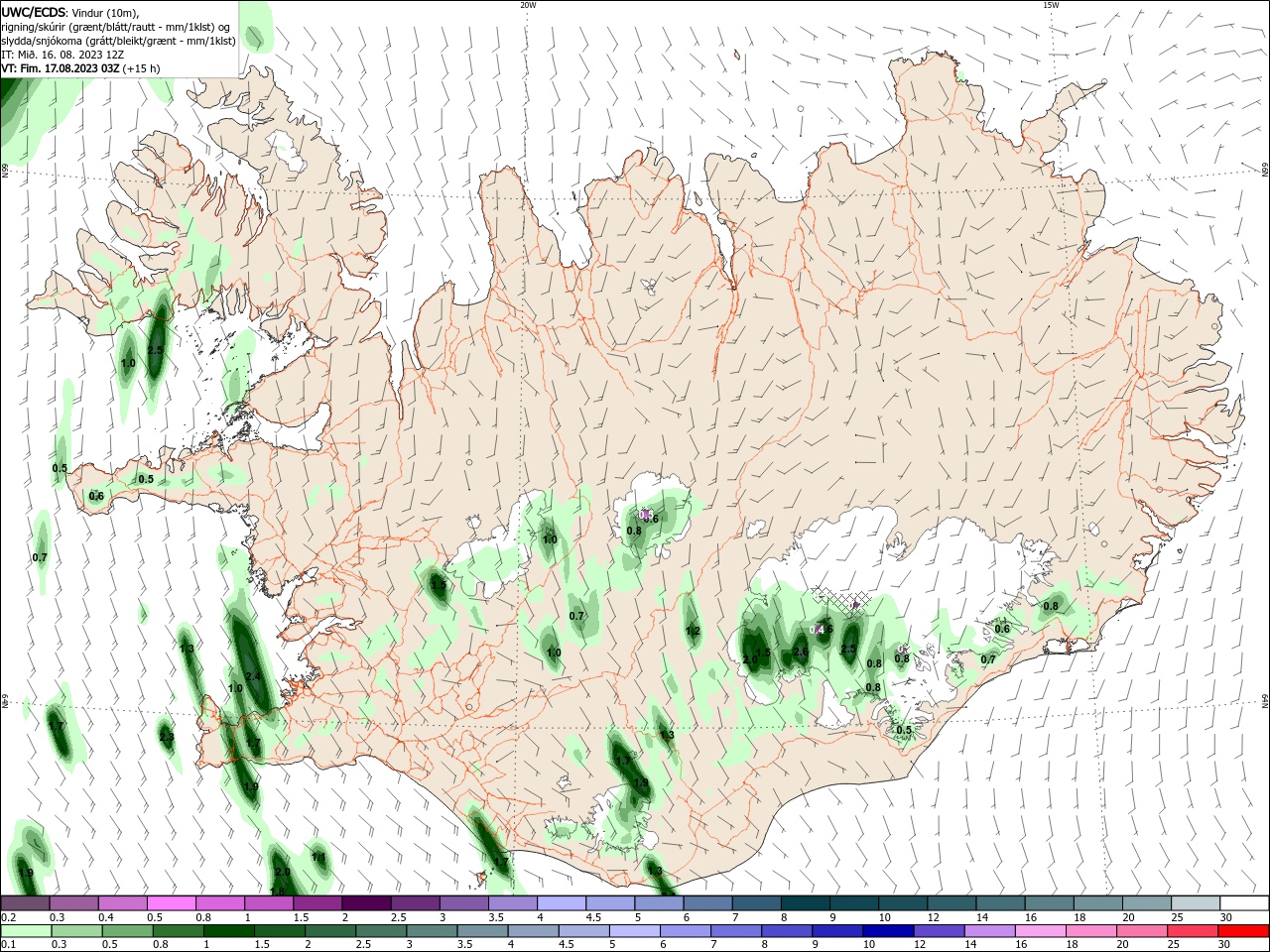This screenshot has height=952, width=1270.
Task: Click the light green 0.3 legend swatch
Action: pyautogui.click(x=76, y=931)
